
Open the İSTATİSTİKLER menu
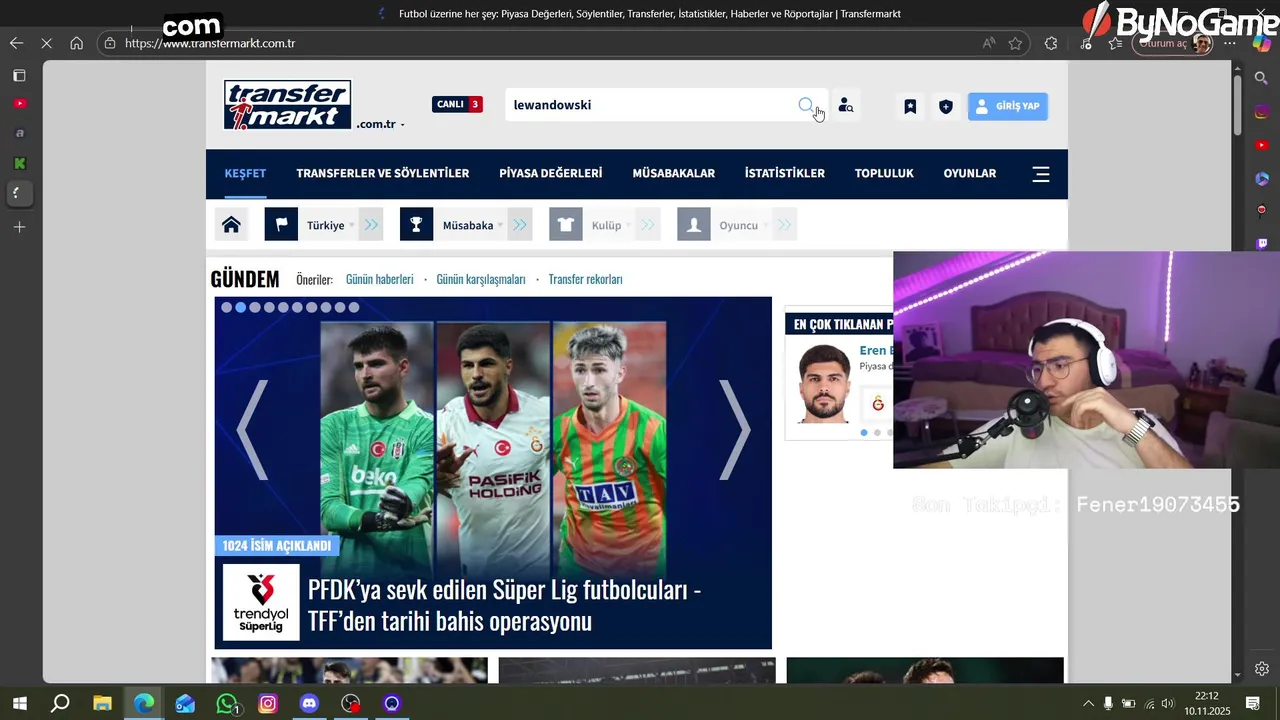point(785,173)
